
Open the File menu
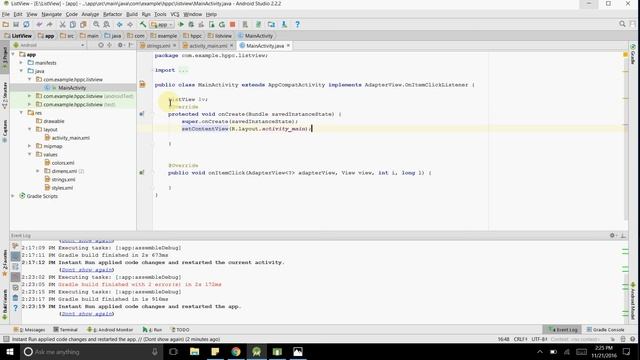click(6, 14)
